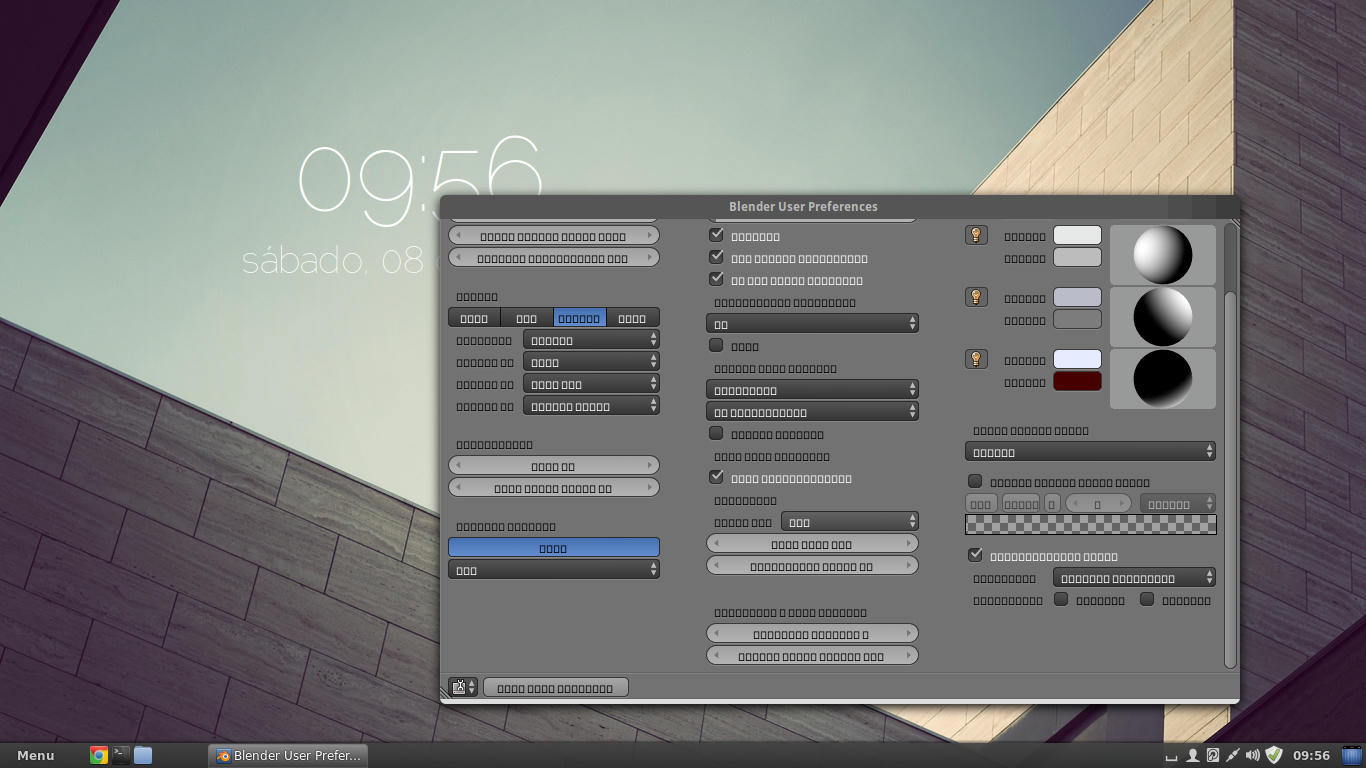Increase Console Scrollback with its right arrow
The height and width of the screenshot is (768, 1366).
pyautogui.click(x=652, y=258)
